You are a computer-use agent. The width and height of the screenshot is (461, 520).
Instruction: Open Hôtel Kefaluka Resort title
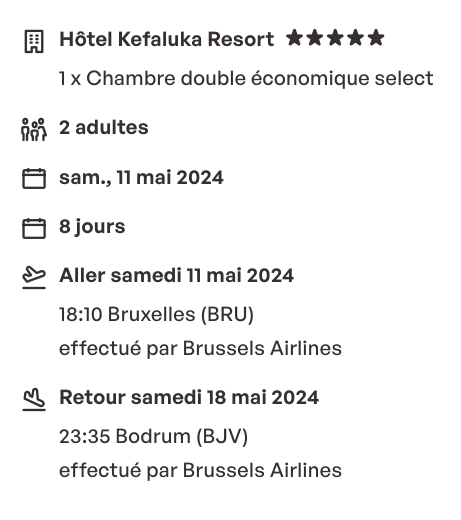click(x=167, y=39)
